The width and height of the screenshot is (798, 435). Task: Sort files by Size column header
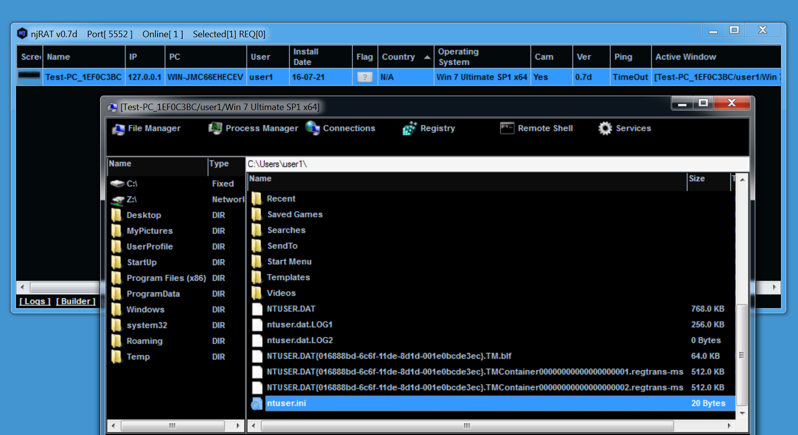click(708, 179)
